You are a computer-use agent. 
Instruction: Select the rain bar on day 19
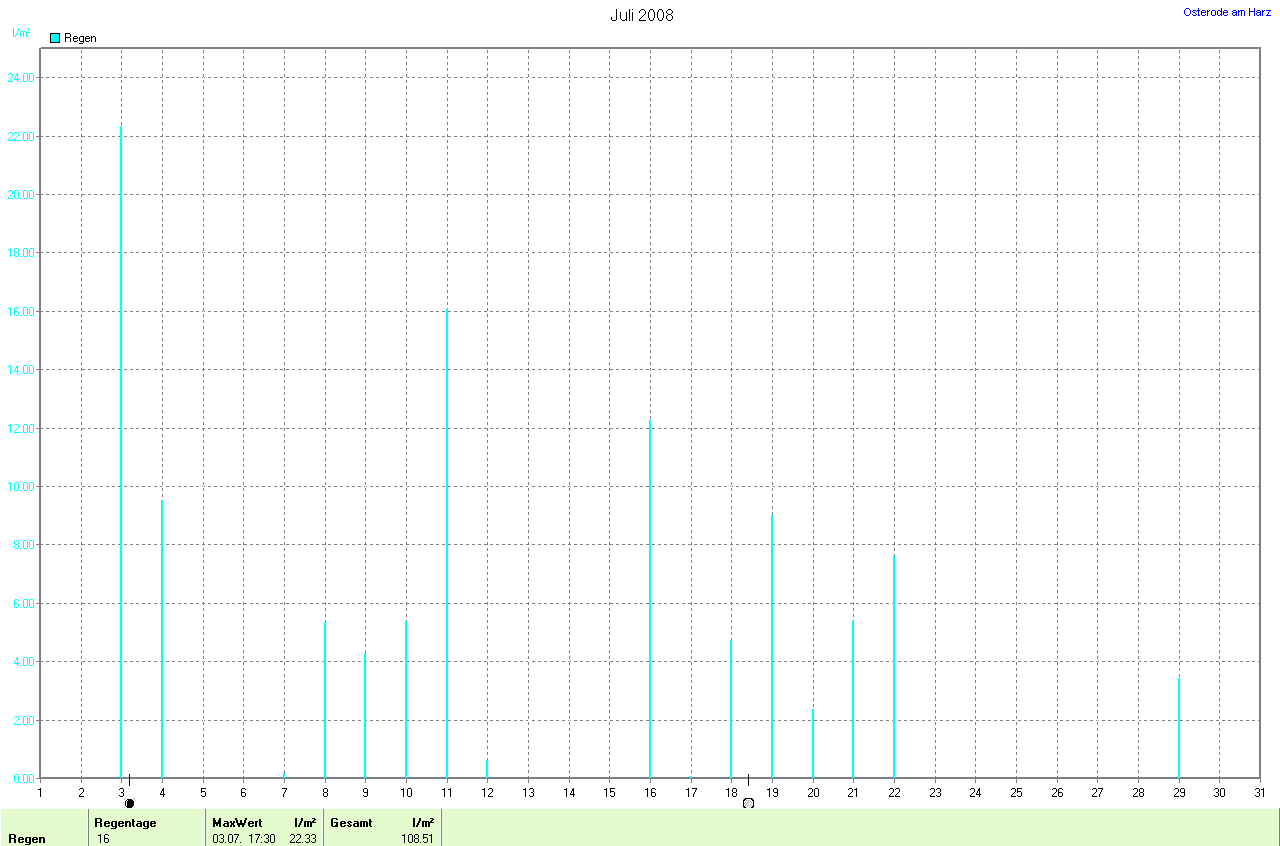pos(772,646)
